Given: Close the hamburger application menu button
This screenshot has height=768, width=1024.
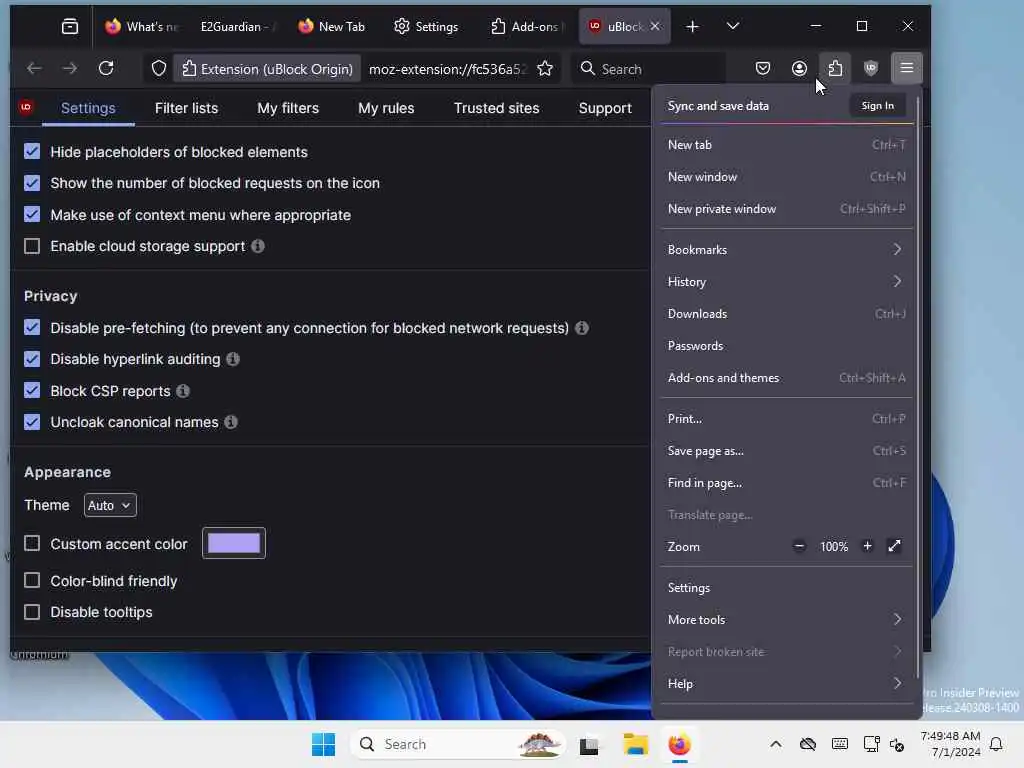Looking at the screenshot, I should point(906,68).
